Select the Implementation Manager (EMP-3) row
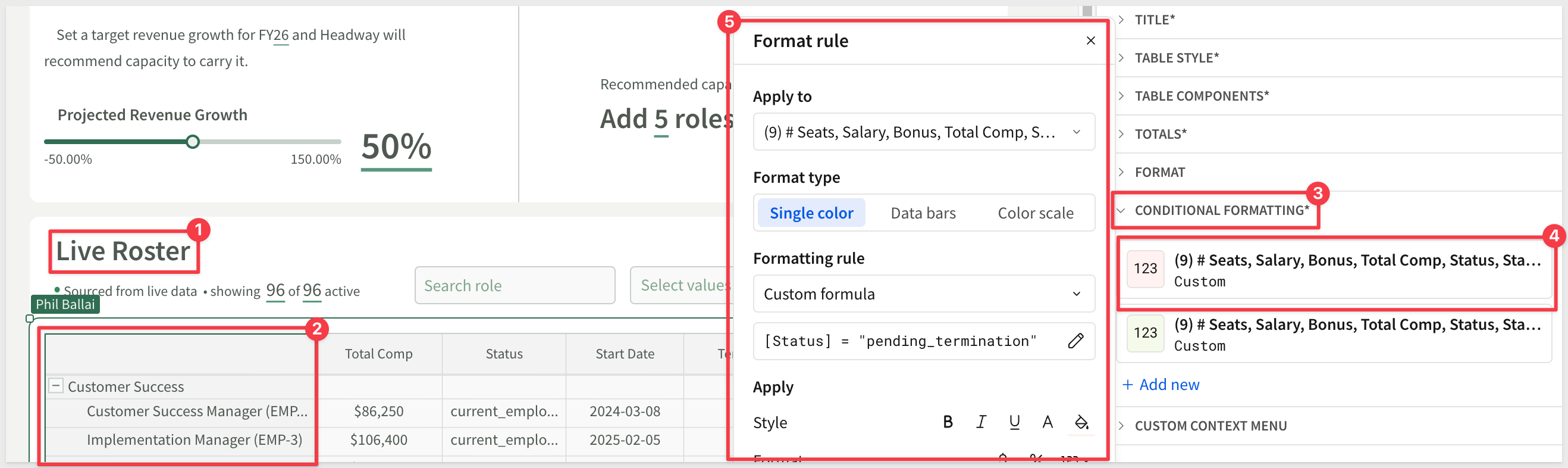The width and height of the screenshot is (1568, 468). [x=194, y=440]
